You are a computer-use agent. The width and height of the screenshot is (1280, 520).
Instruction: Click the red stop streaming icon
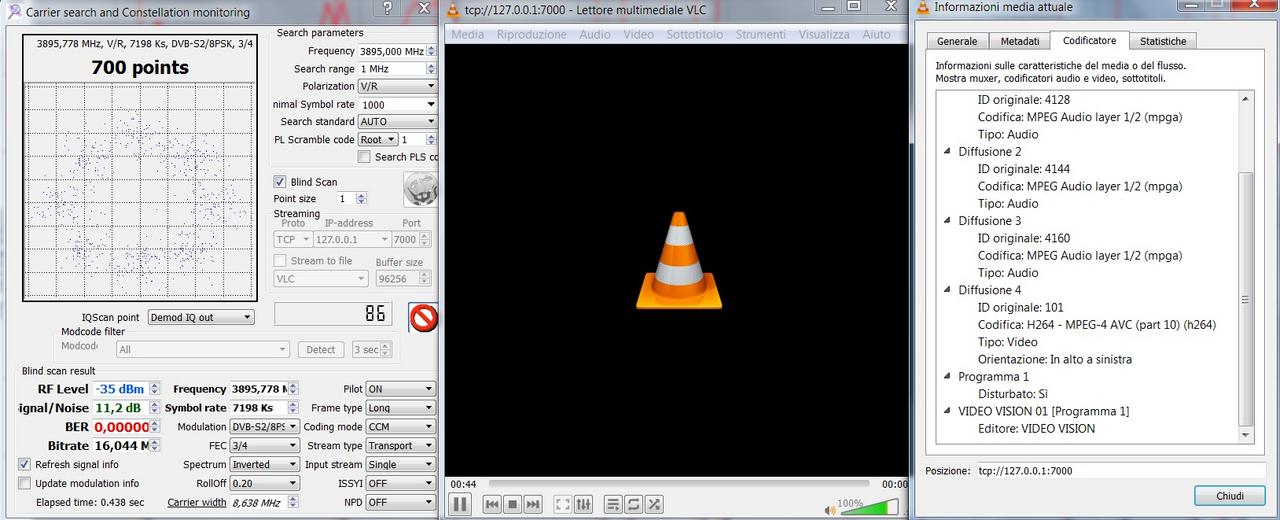click(424, 318)
